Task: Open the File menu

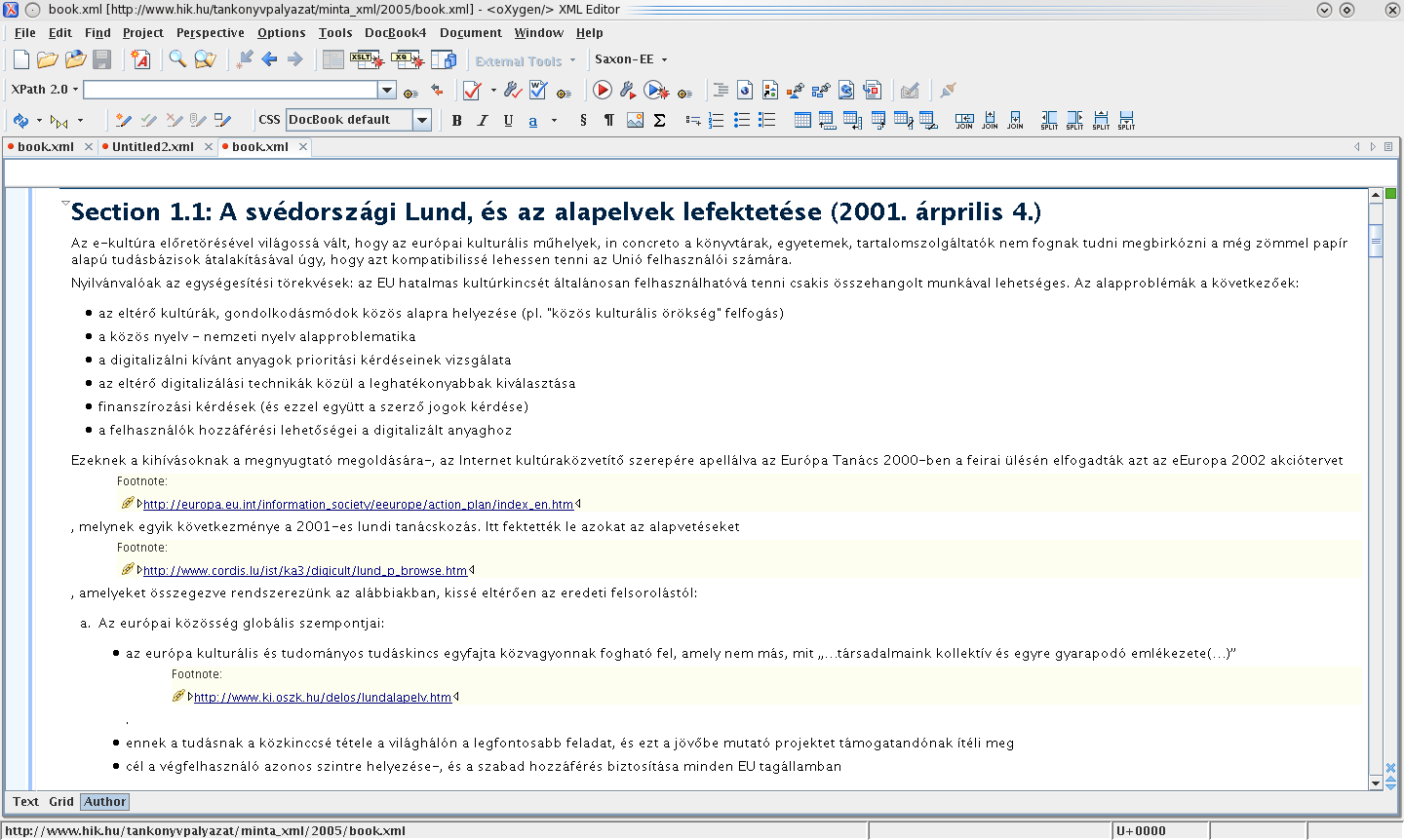Action: (x=25, y=33)
